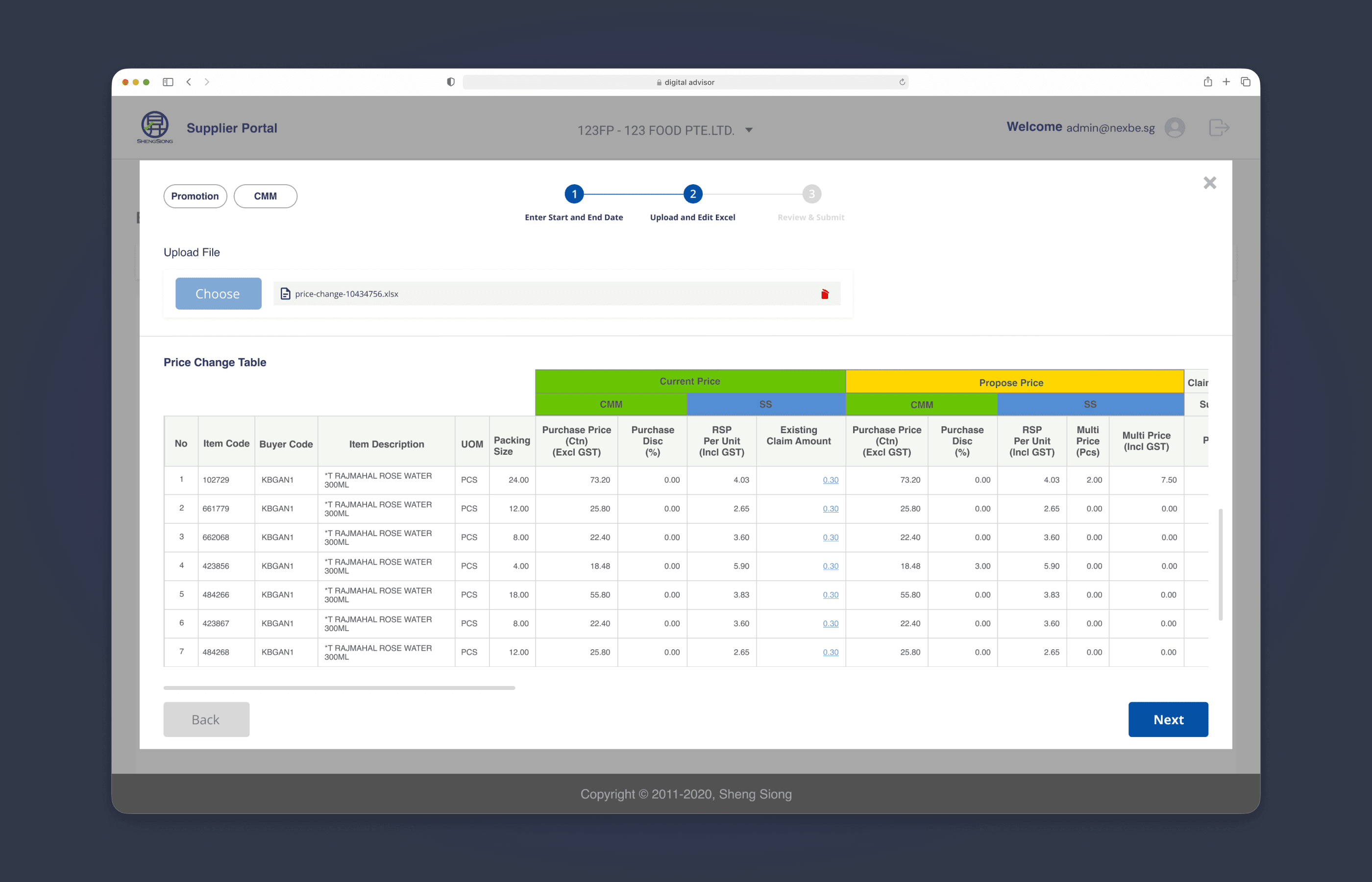
Task: Click the Choose file button
Action: [218, 294]
